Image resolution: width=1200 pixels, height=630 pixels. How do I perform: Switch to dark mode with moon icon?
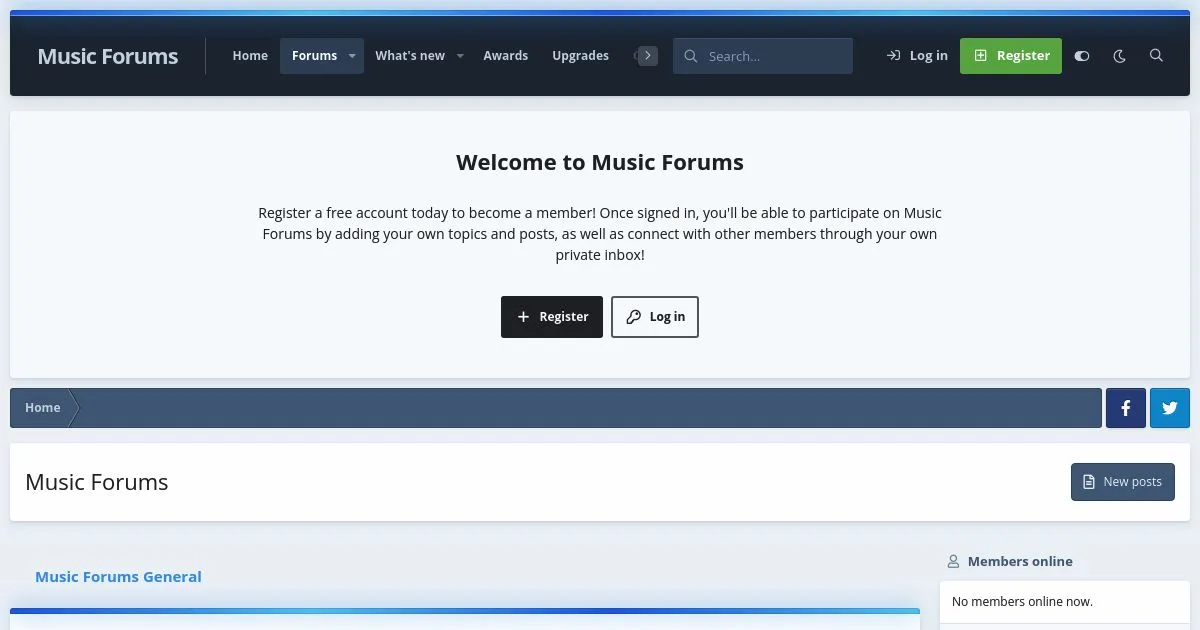(1119, 56)
